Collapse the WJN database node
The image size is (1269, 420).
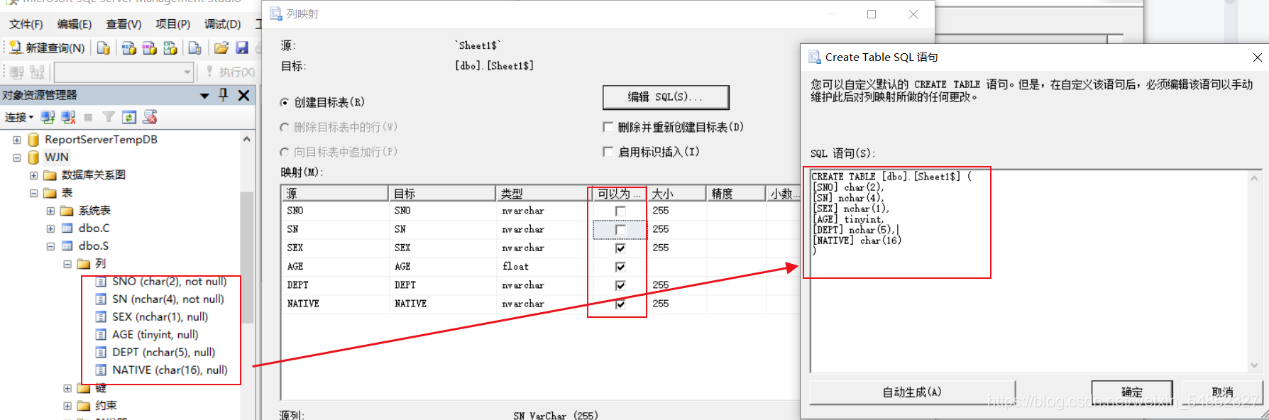point(16,157)
